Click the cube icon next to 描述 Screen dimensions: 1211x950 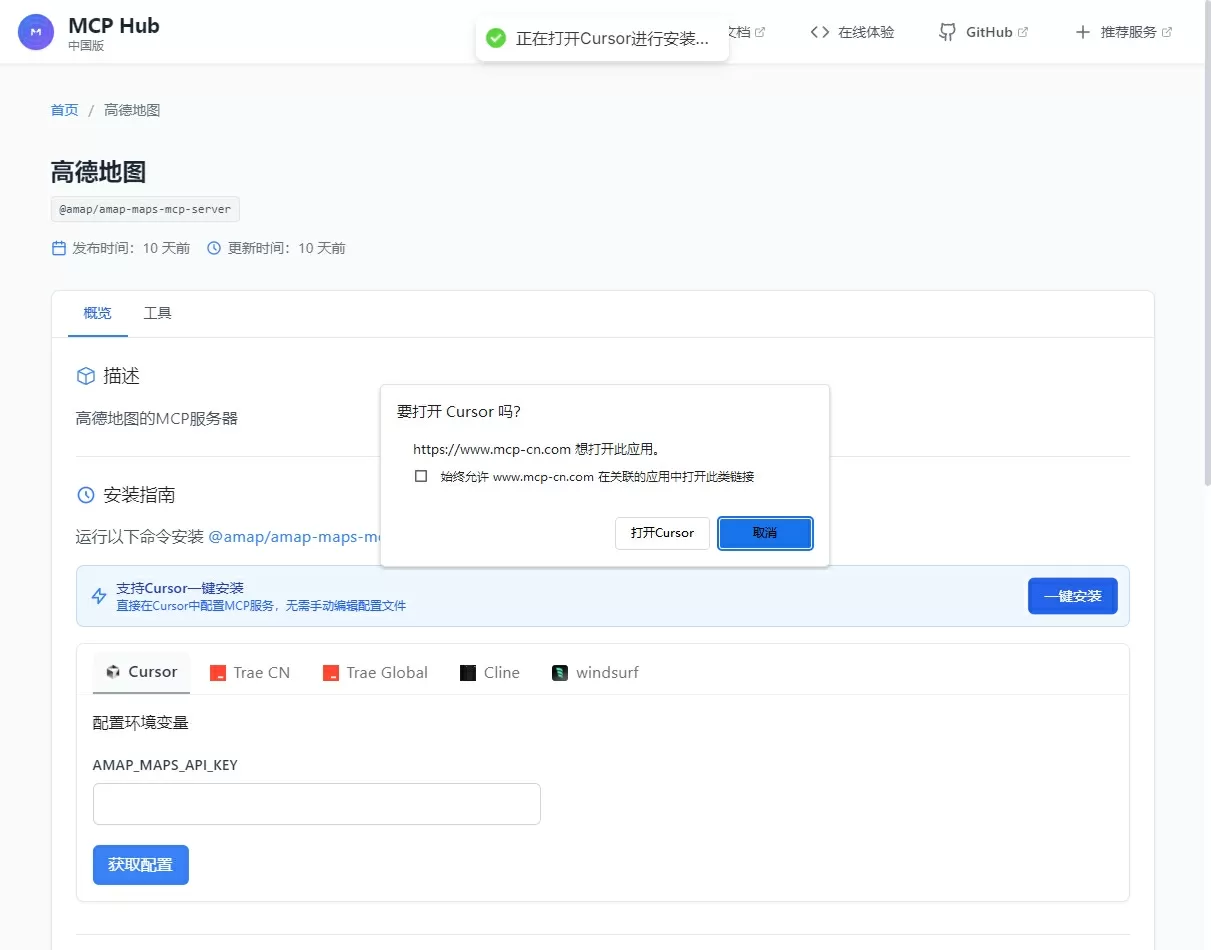point(86,376)
